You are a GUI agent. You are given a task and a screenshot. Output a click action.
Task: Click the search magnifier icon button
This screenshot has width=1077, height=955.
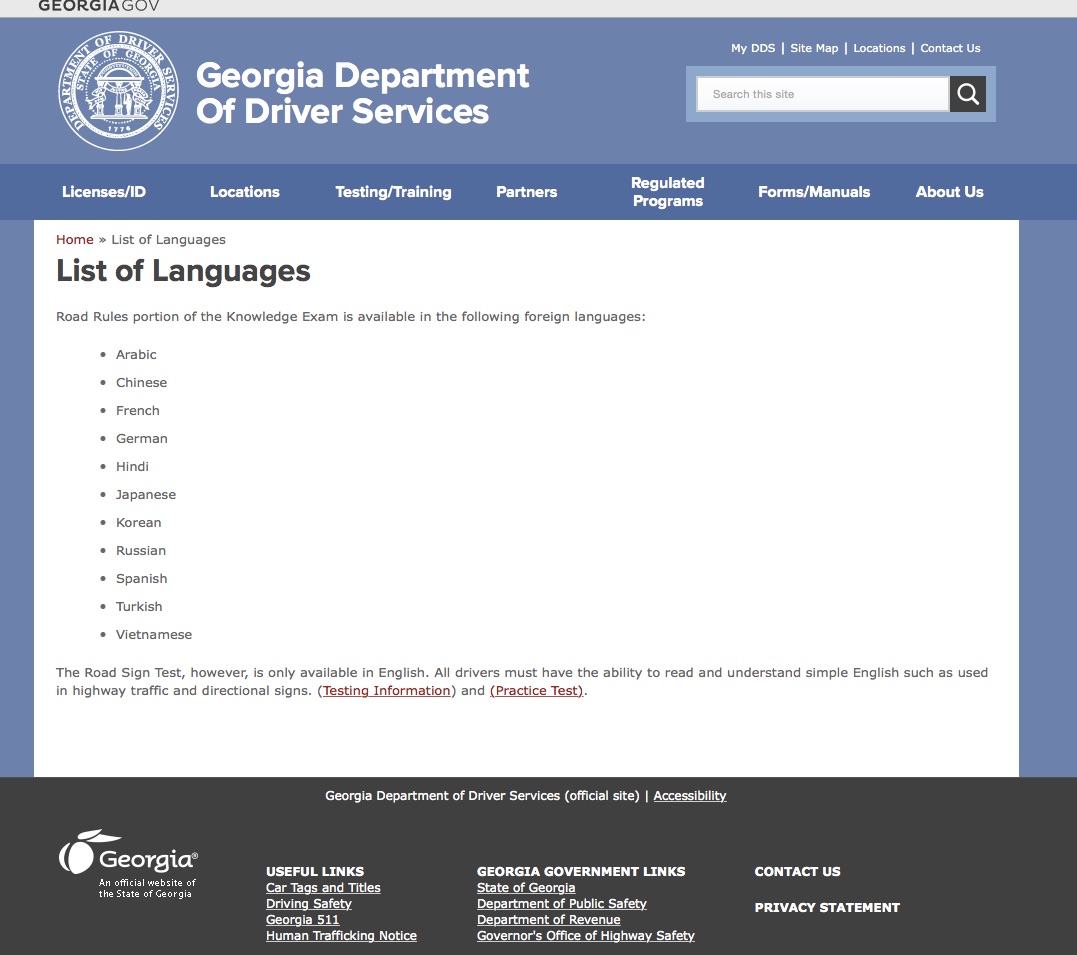(x=968, y=94)
